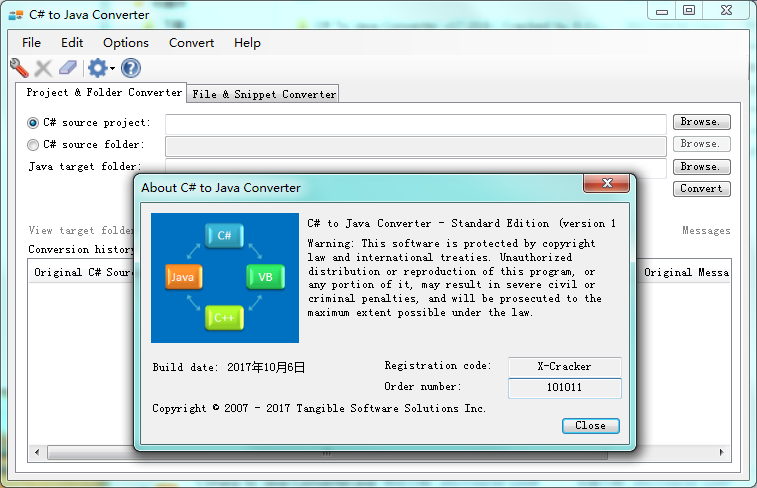Expand the gear icon dropdown arrow

(x=112, y=69)
